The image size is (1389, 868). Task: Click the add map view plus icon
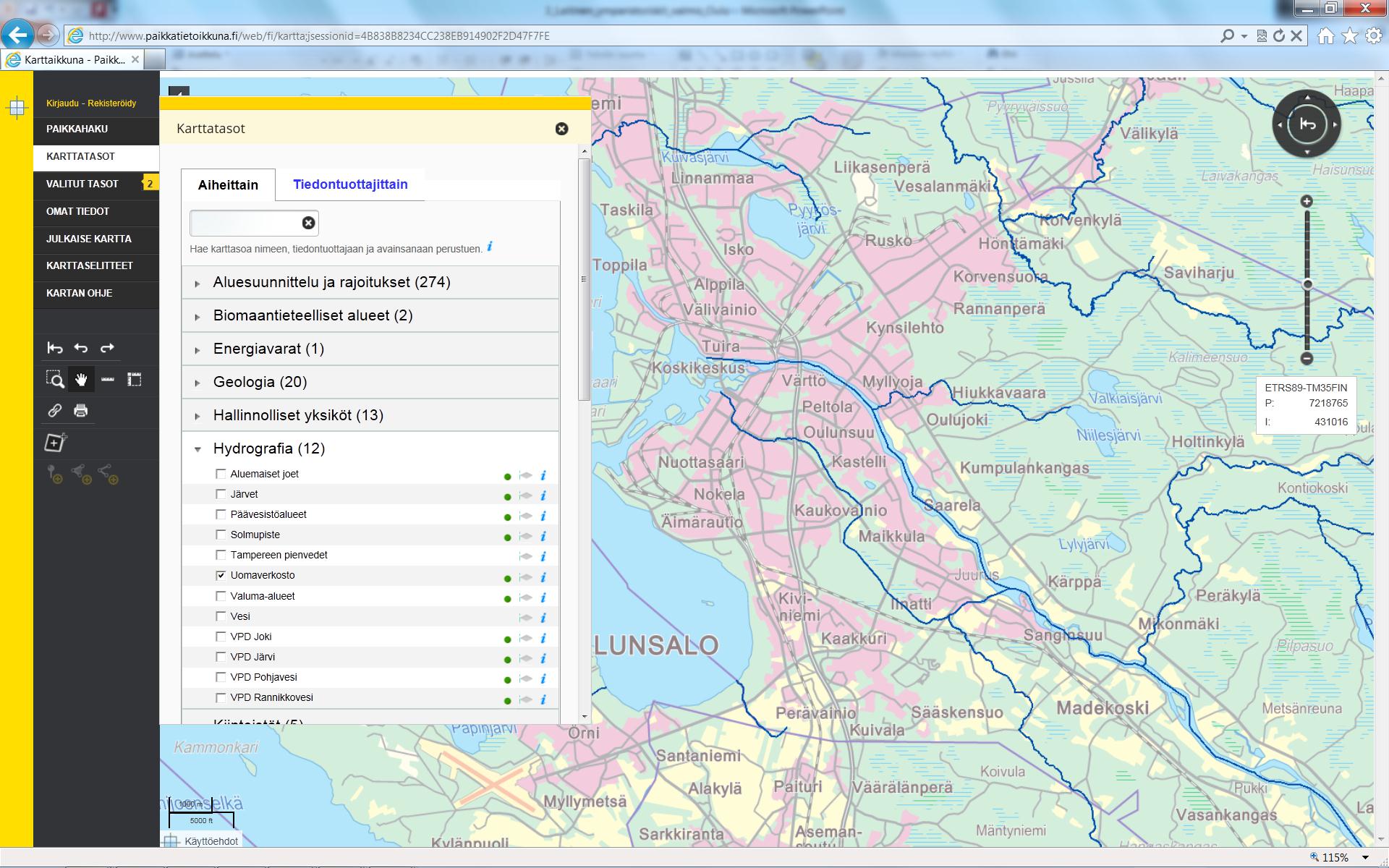click(56, 442)
